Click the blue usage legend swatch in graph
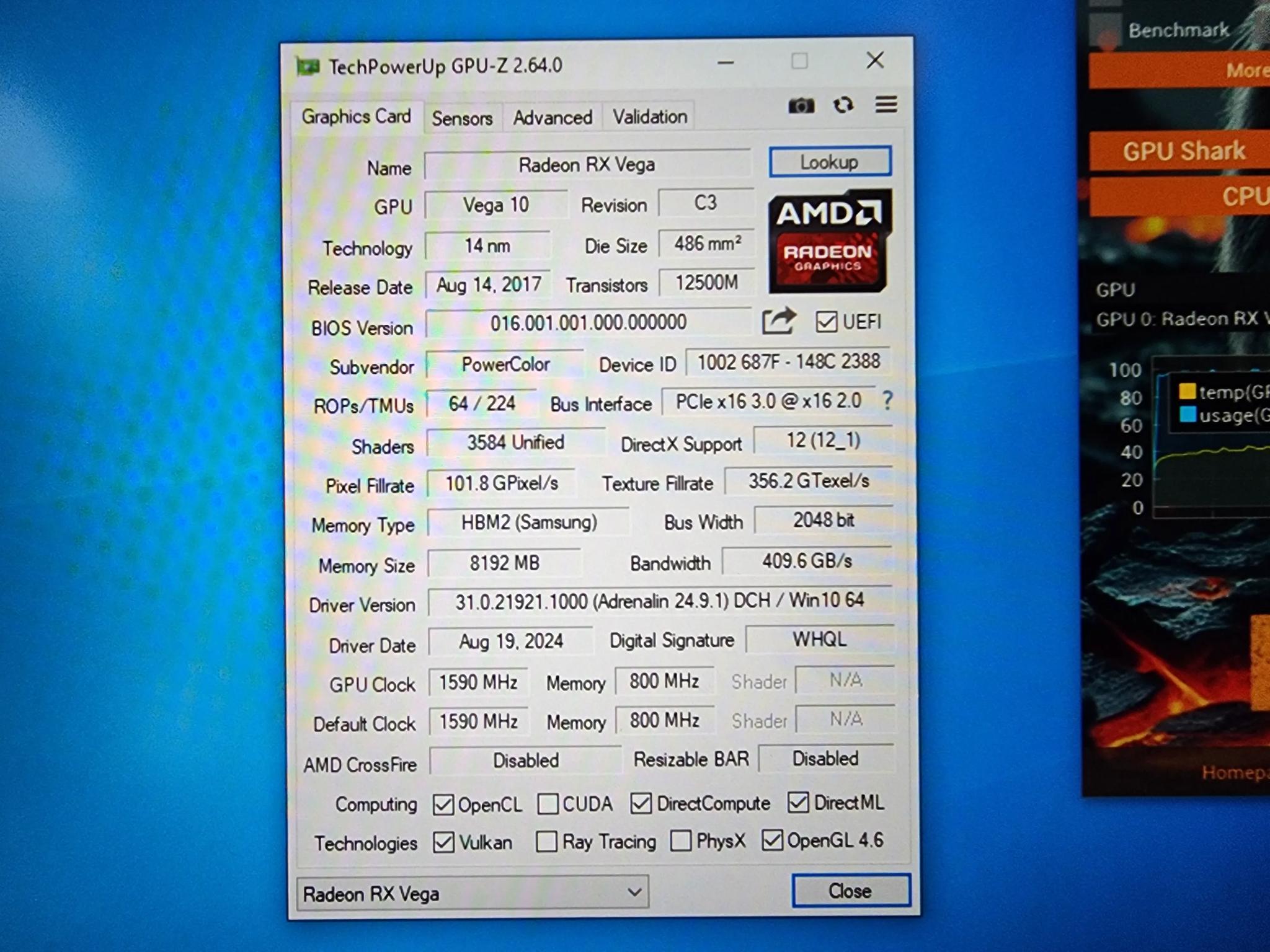The width and height of the screenshot is (1270, 952). [1188, 414]
